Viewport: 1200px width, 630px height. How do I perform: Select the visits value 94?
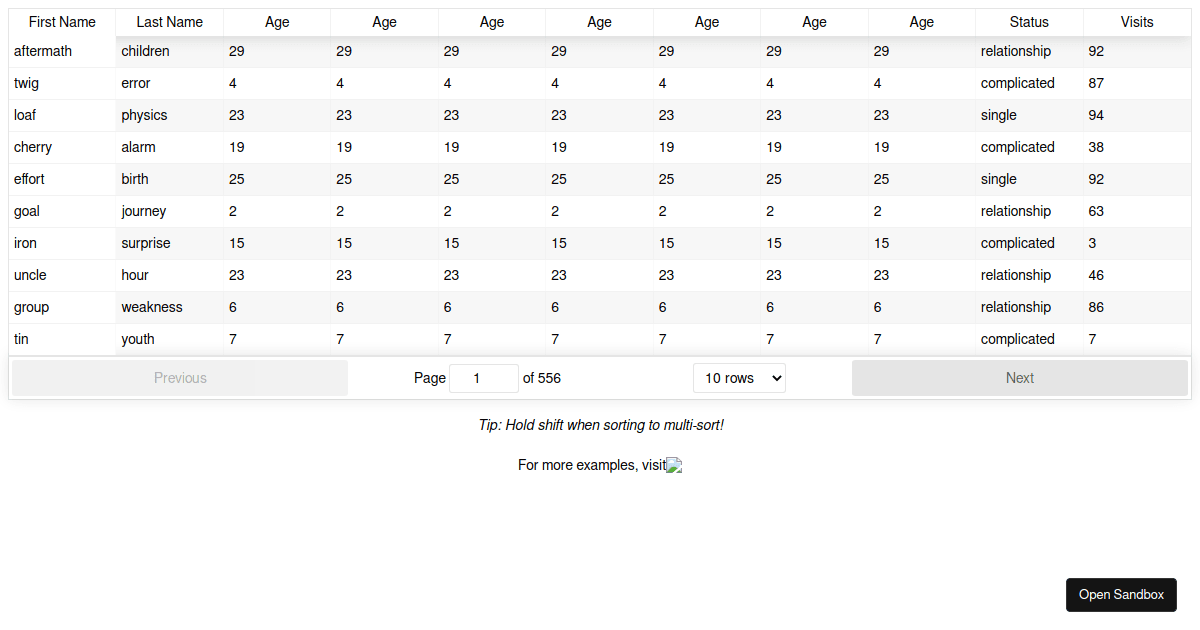(1137, 115)
